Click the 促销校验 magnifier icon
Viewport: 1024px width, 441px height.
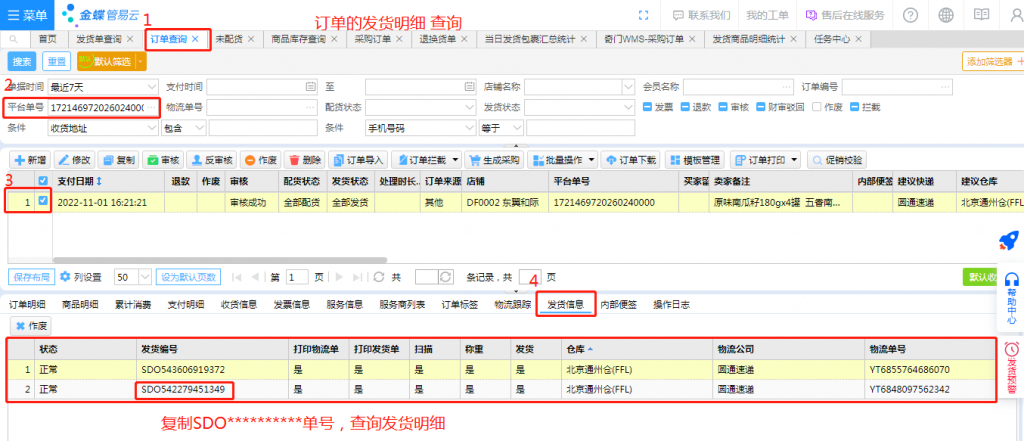816,160
